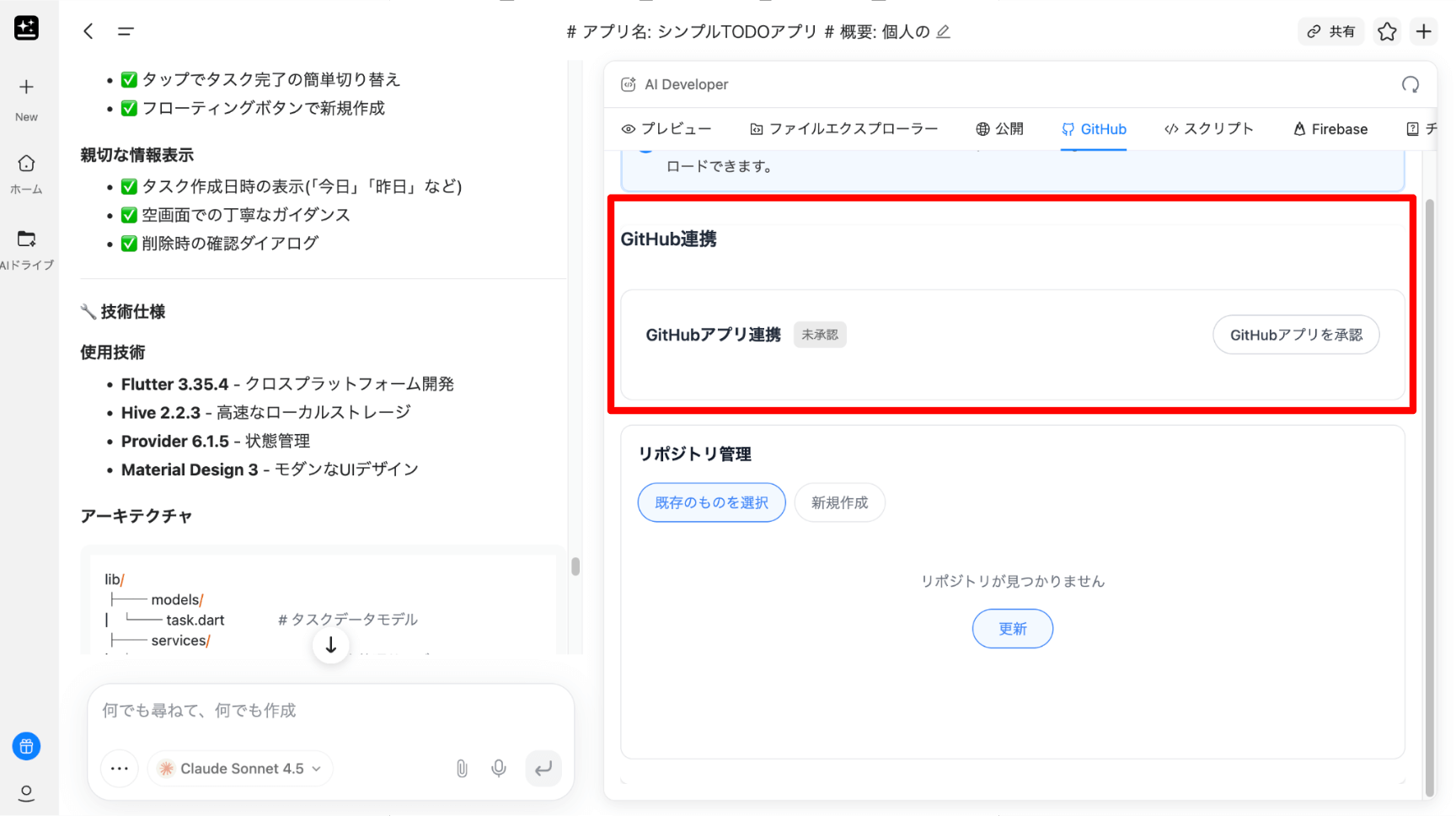This screenshot has width=1456, height=816.
Task: Toggle the sidebar collapse menu icon
Action: 126,32
